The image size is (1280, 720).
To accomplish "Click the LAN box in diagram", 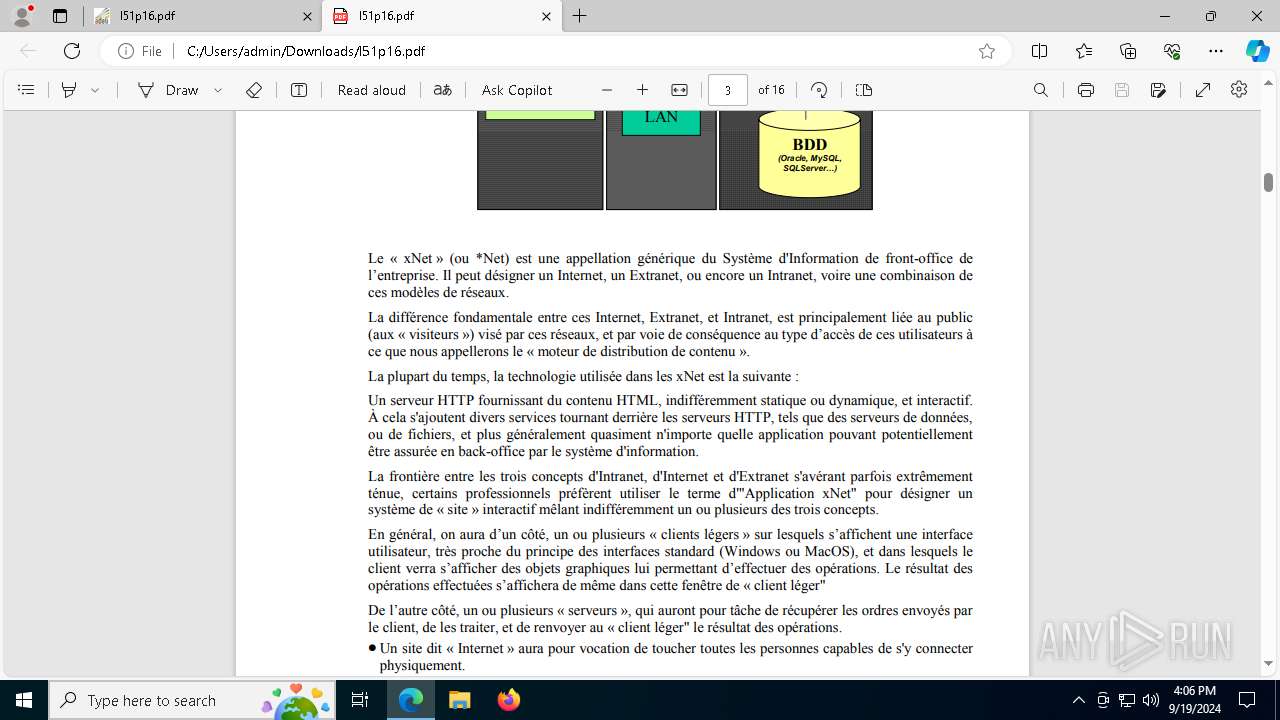I will tap(661, 121).
